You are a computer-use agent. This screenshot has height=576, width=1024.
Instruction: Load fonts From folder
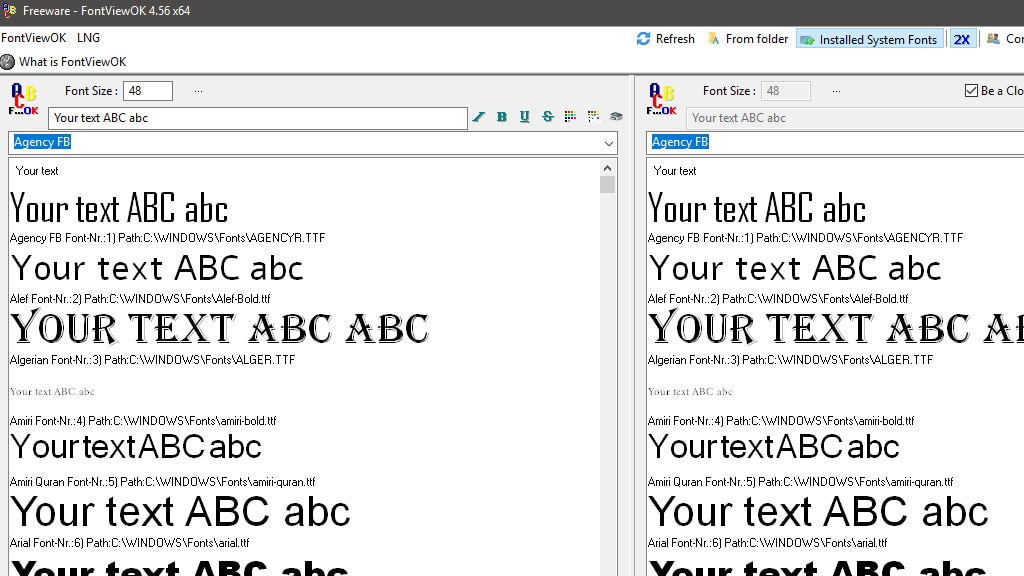pyautogui.click(x=748, y=39)
